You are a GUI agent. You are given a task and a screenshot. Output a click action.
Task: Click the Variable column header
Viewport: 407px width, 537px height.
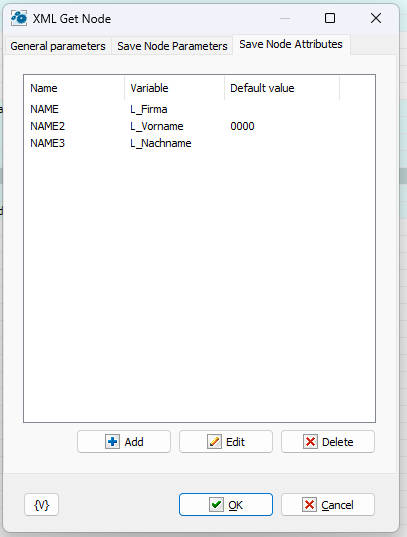(174, 88)
